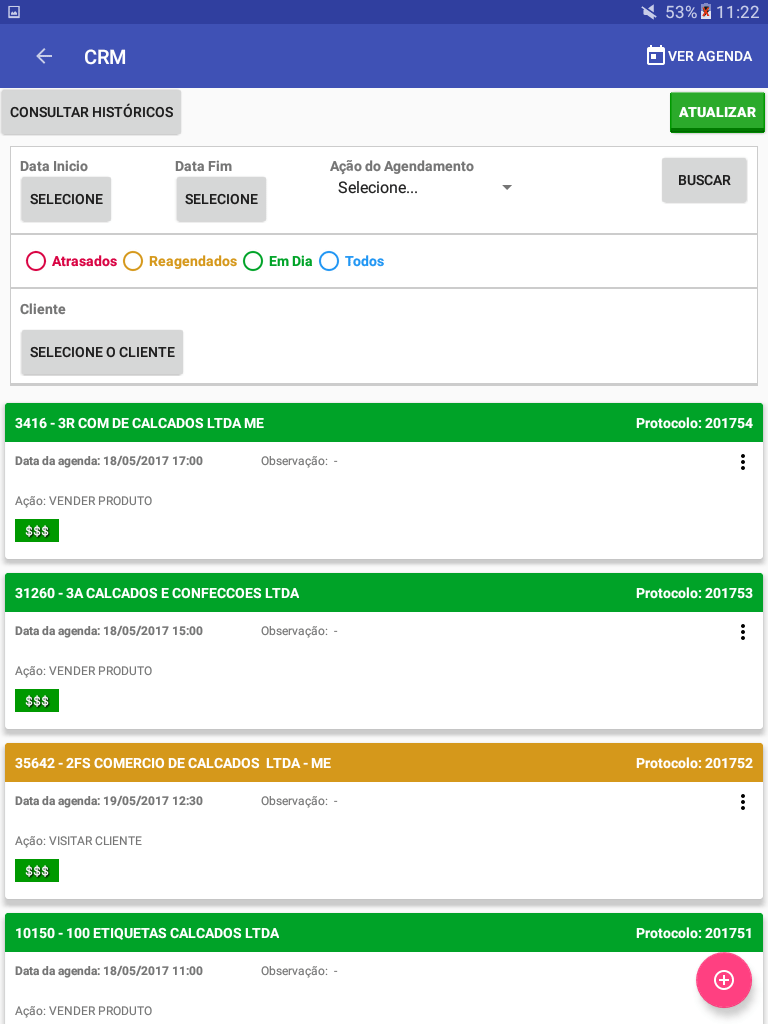Click the green ATUALIZAR button
The width and height of the screenshot is (768, 1024).
point(717,112)
